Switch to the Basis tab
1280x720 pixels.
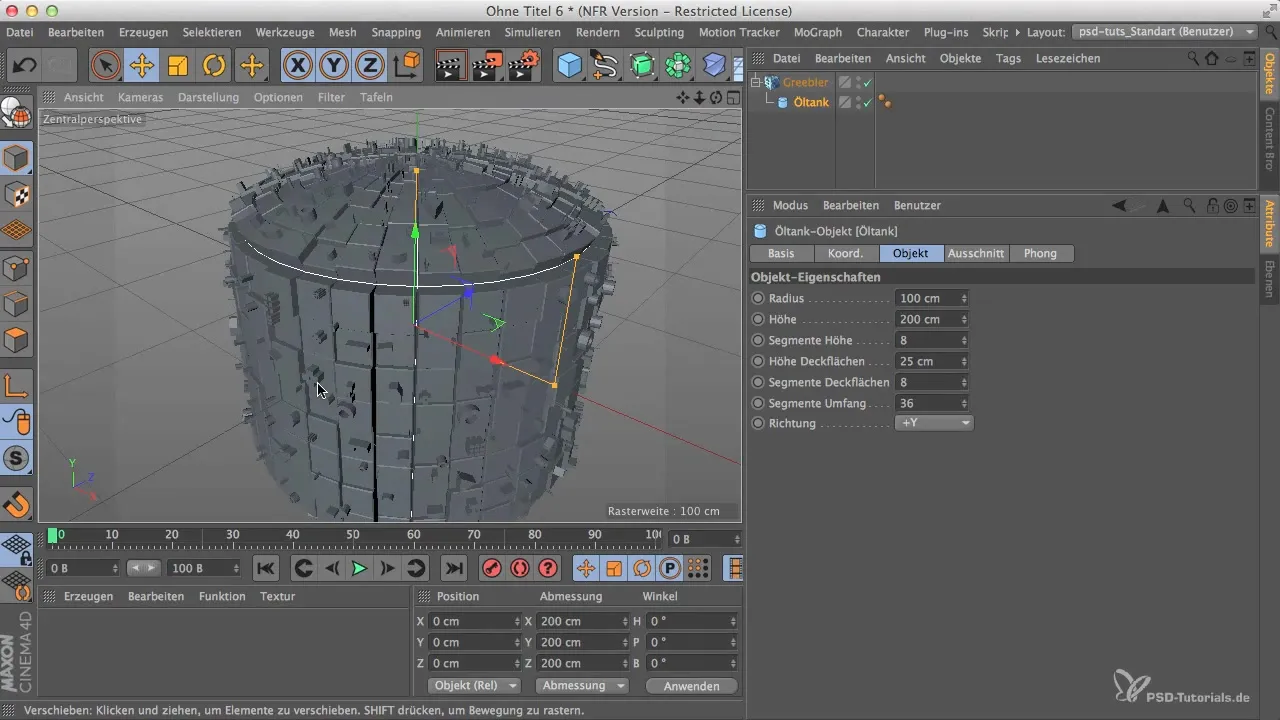pos(781,253)
